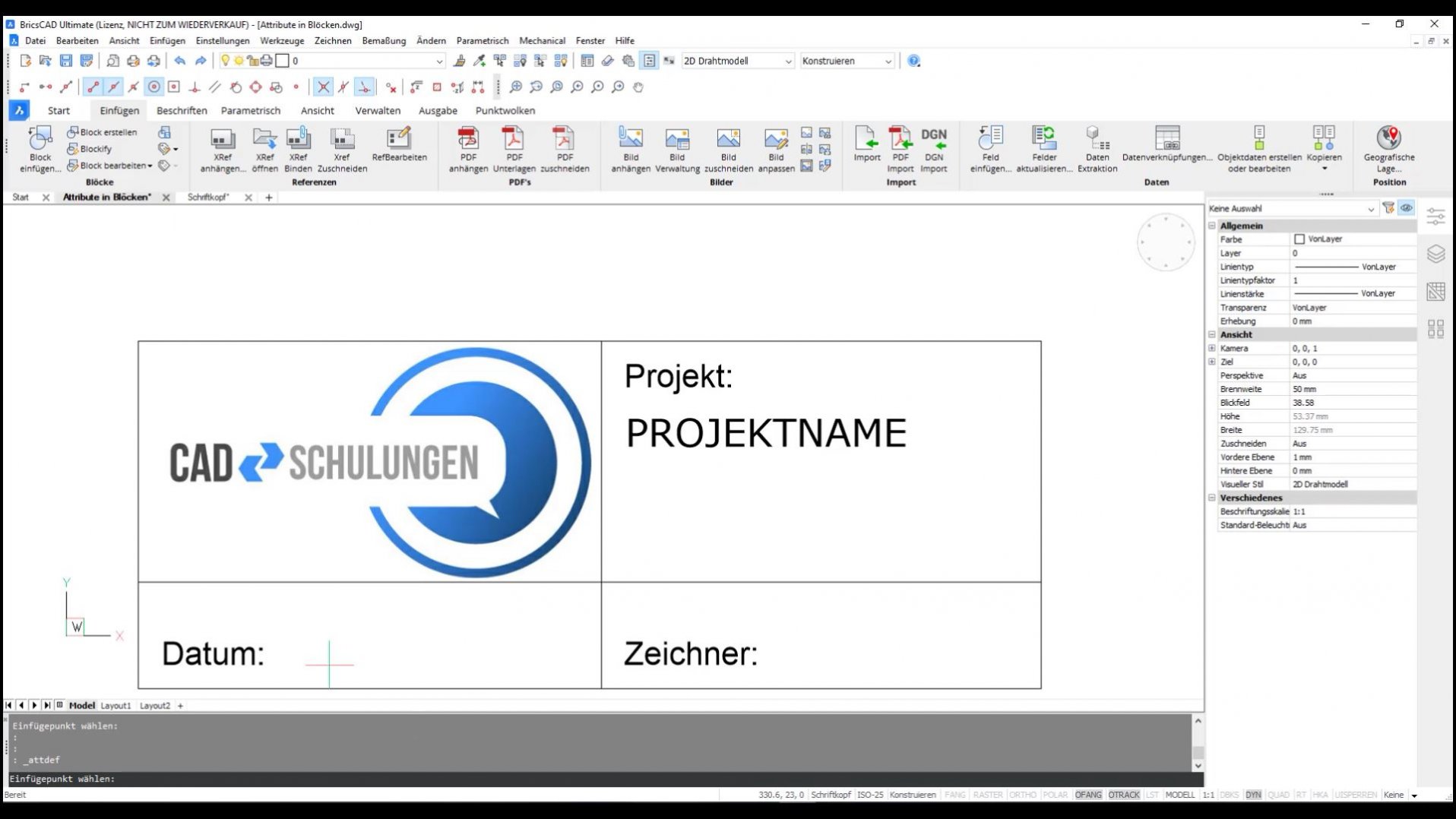Open the Datei menu
The image size is (1456, 819).
coord(35,40)
